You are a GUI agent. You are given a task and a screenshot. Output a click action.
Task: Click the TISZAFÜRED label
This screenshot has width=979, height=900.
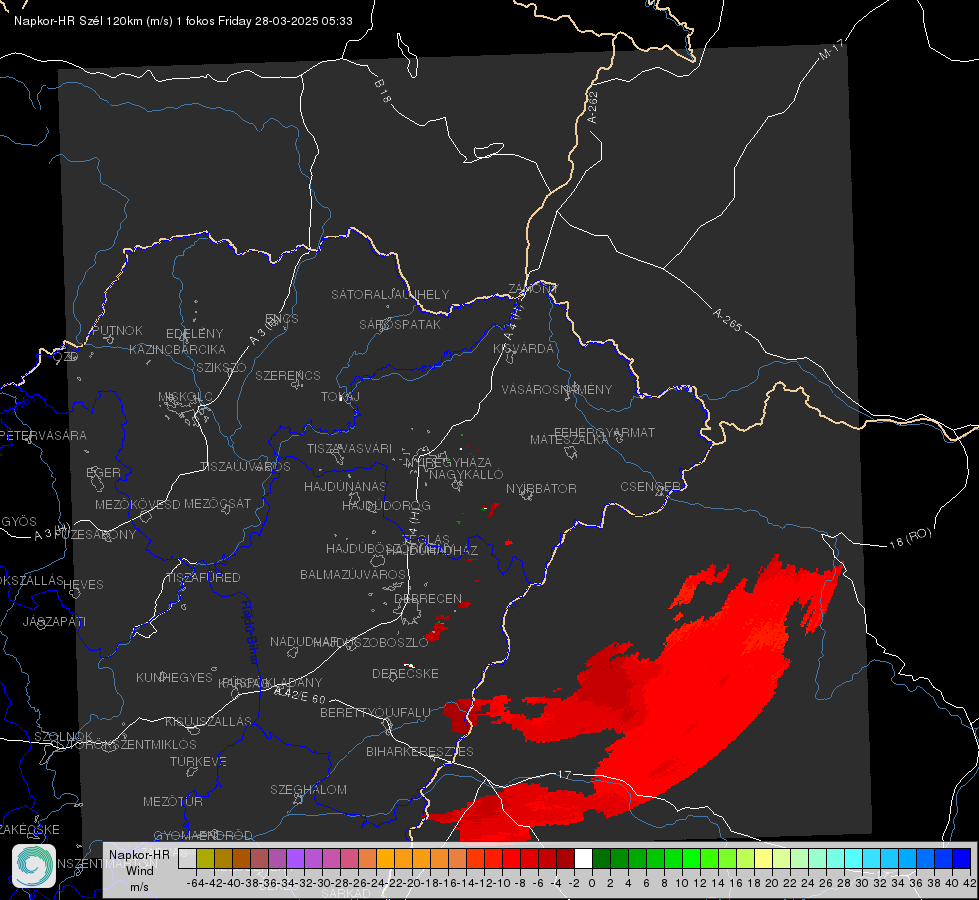coord(203,578)
